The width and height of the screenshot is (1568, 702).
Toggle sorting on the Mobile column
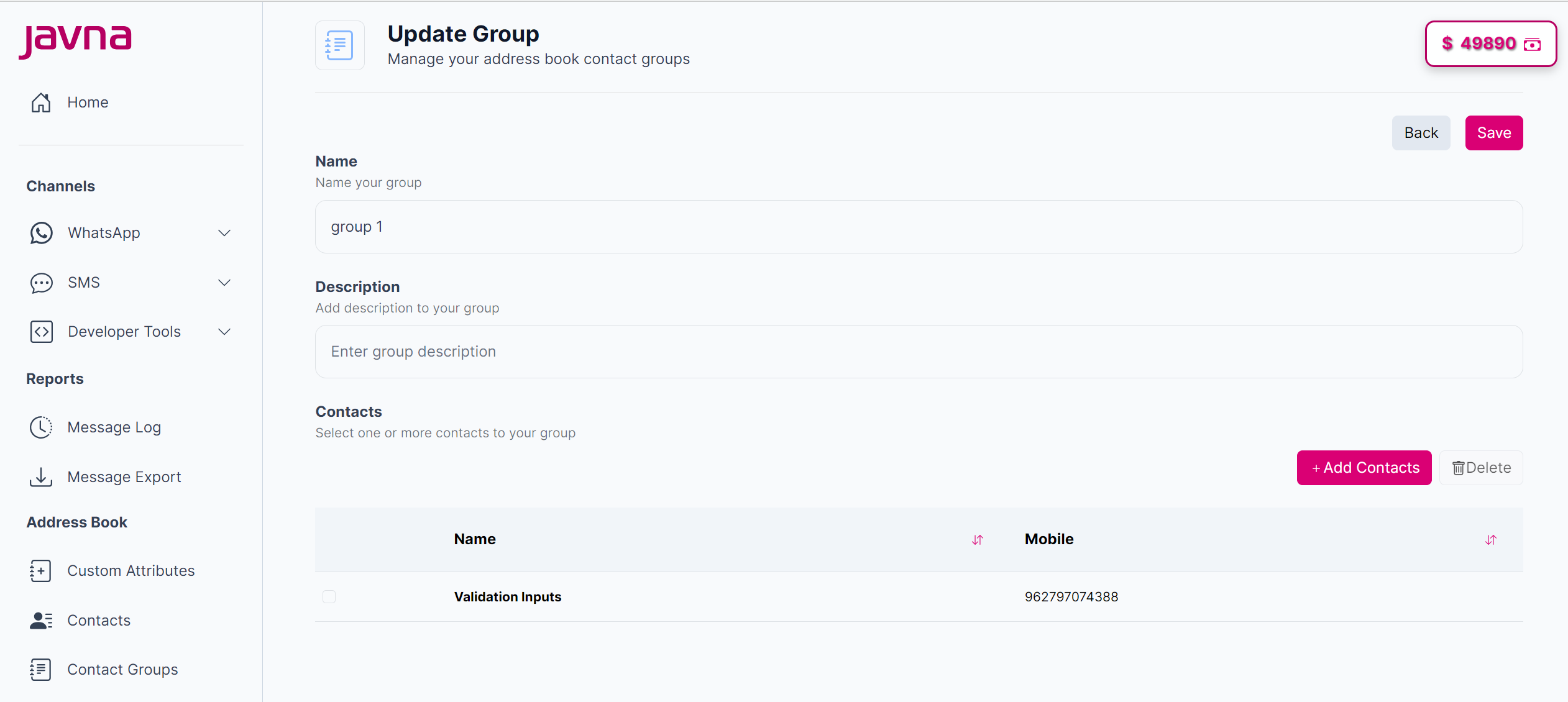[x=1490, y=540]
